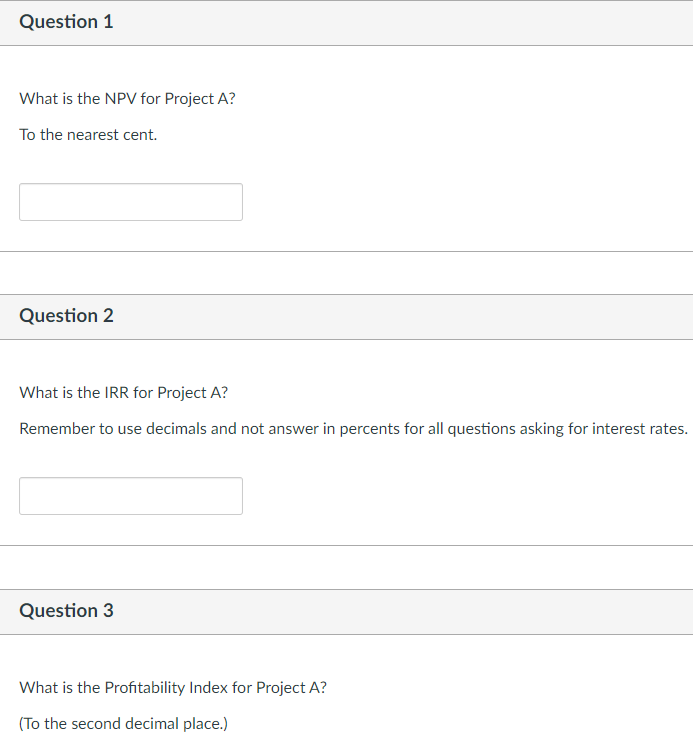Viewport: 693px width, 746px height.
Task: Select the Question 1 heading
Action: pyautogui.click(x=66, y=22)
